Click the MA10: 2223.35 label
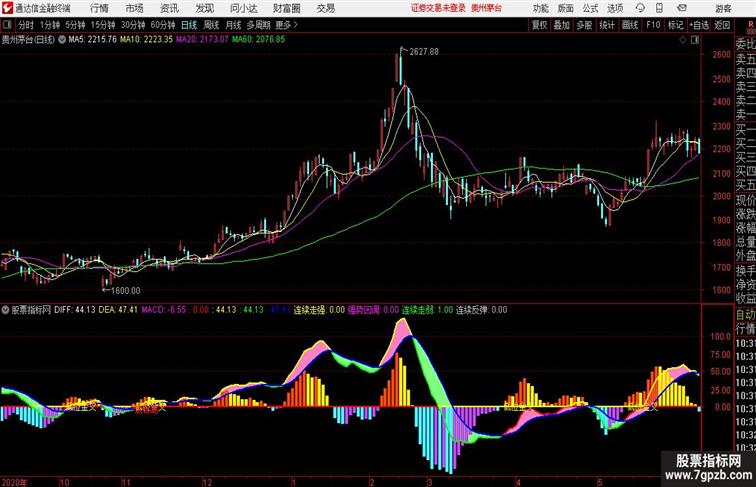Screen dimensions: 756x487 pos(146,39)
